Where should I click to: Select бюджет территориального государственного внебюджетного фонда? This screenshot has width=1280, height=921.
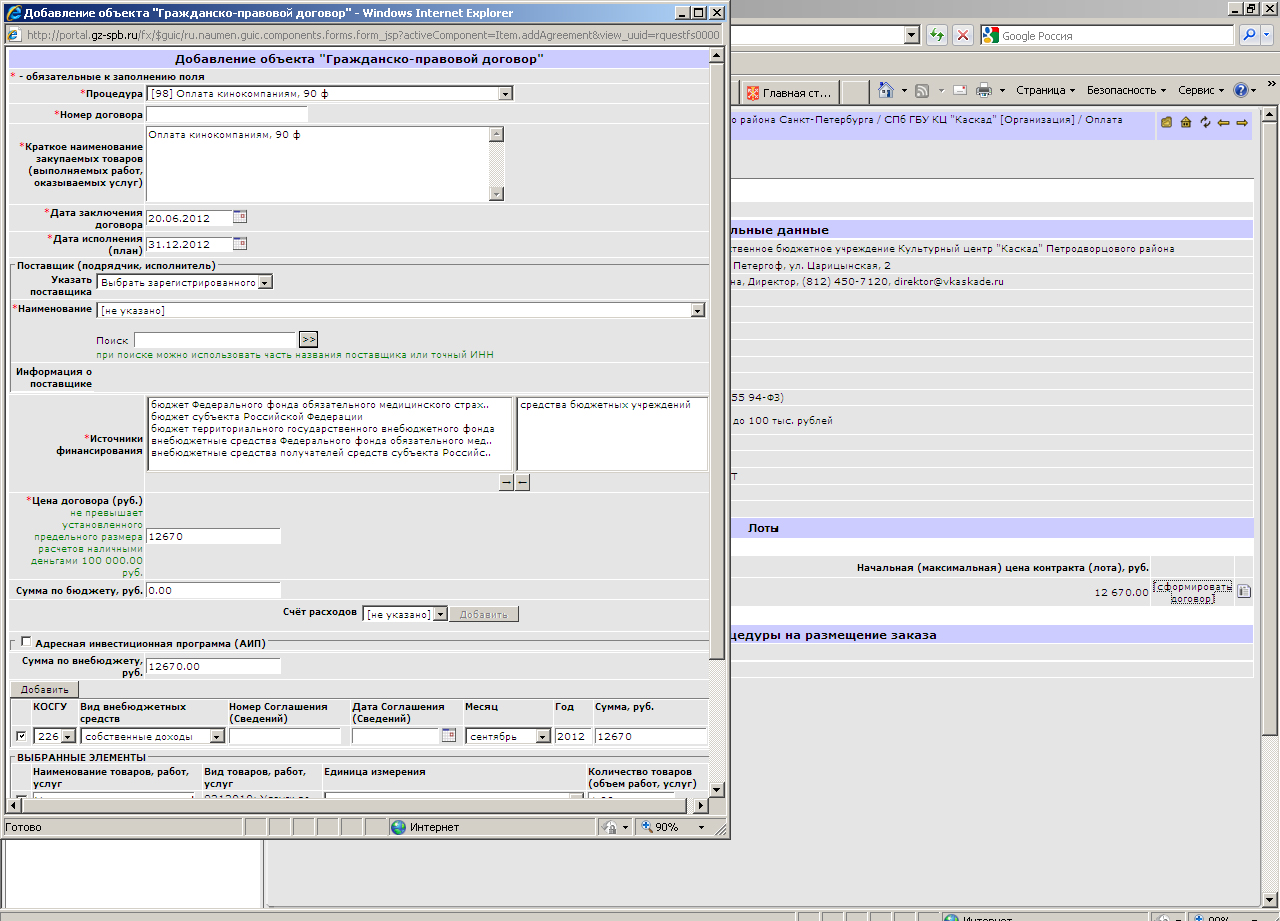tap(322, 428)
